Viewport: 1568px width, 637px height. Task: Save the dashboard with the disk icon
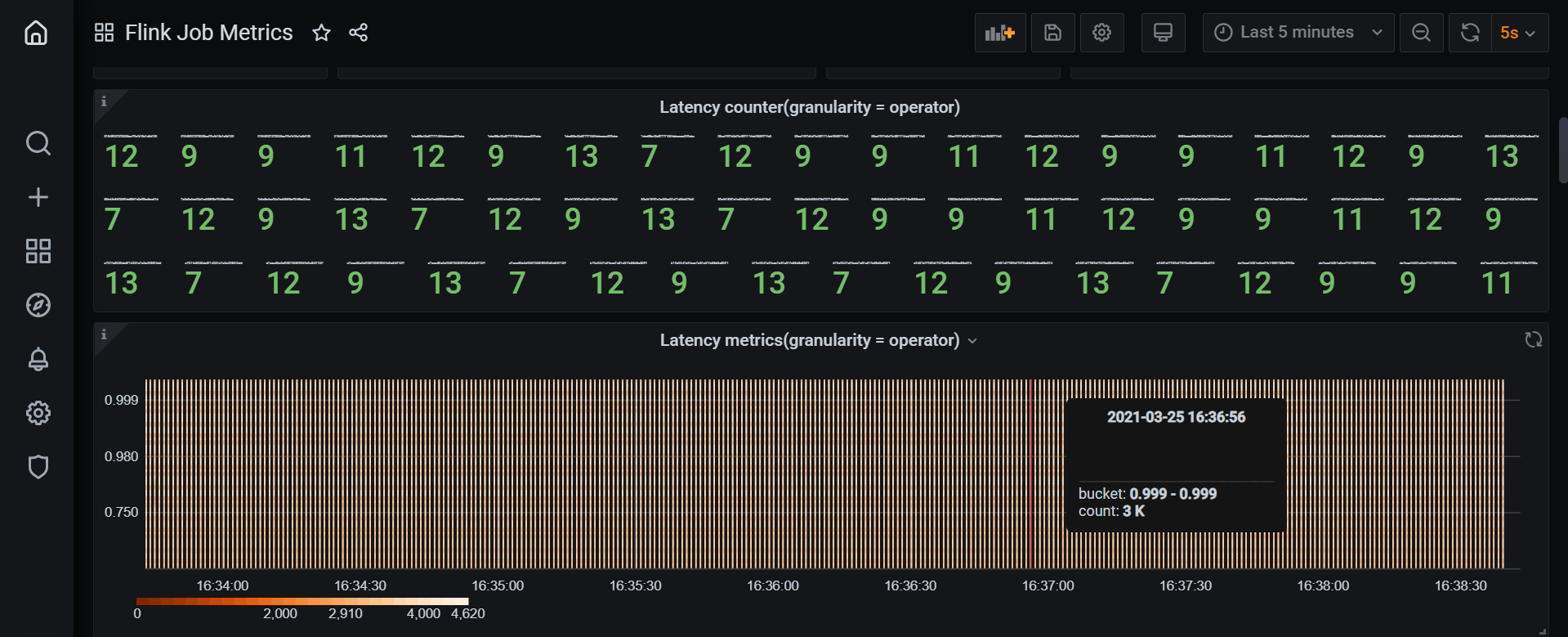(x=1053, y=33)
